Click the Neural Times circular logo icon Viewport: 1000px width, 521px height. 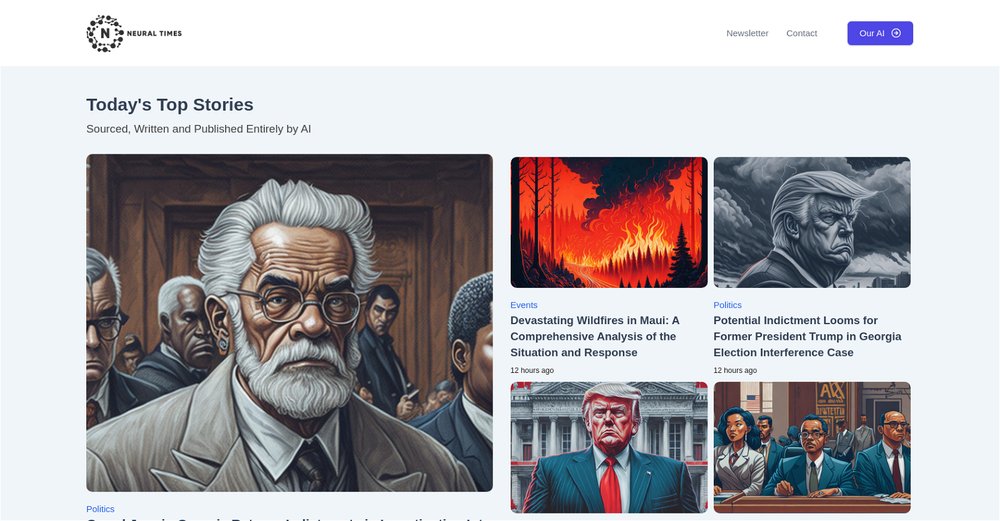pyautogui.click(x=105, y=33)
